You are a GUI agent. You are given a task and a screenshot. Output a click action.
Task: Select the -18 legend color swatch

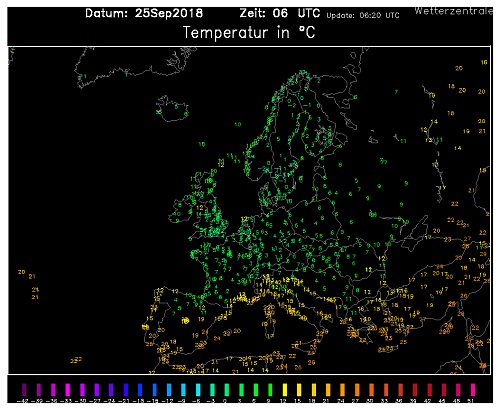(140, 390)
